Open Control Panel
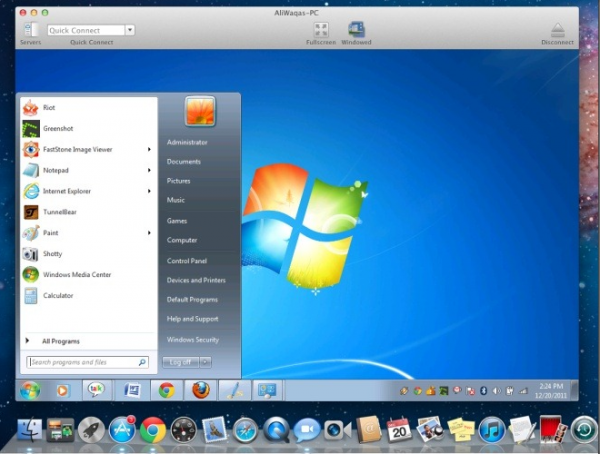Image resolution: width=600 pixels, height=454 pixels. pos(187,261)
